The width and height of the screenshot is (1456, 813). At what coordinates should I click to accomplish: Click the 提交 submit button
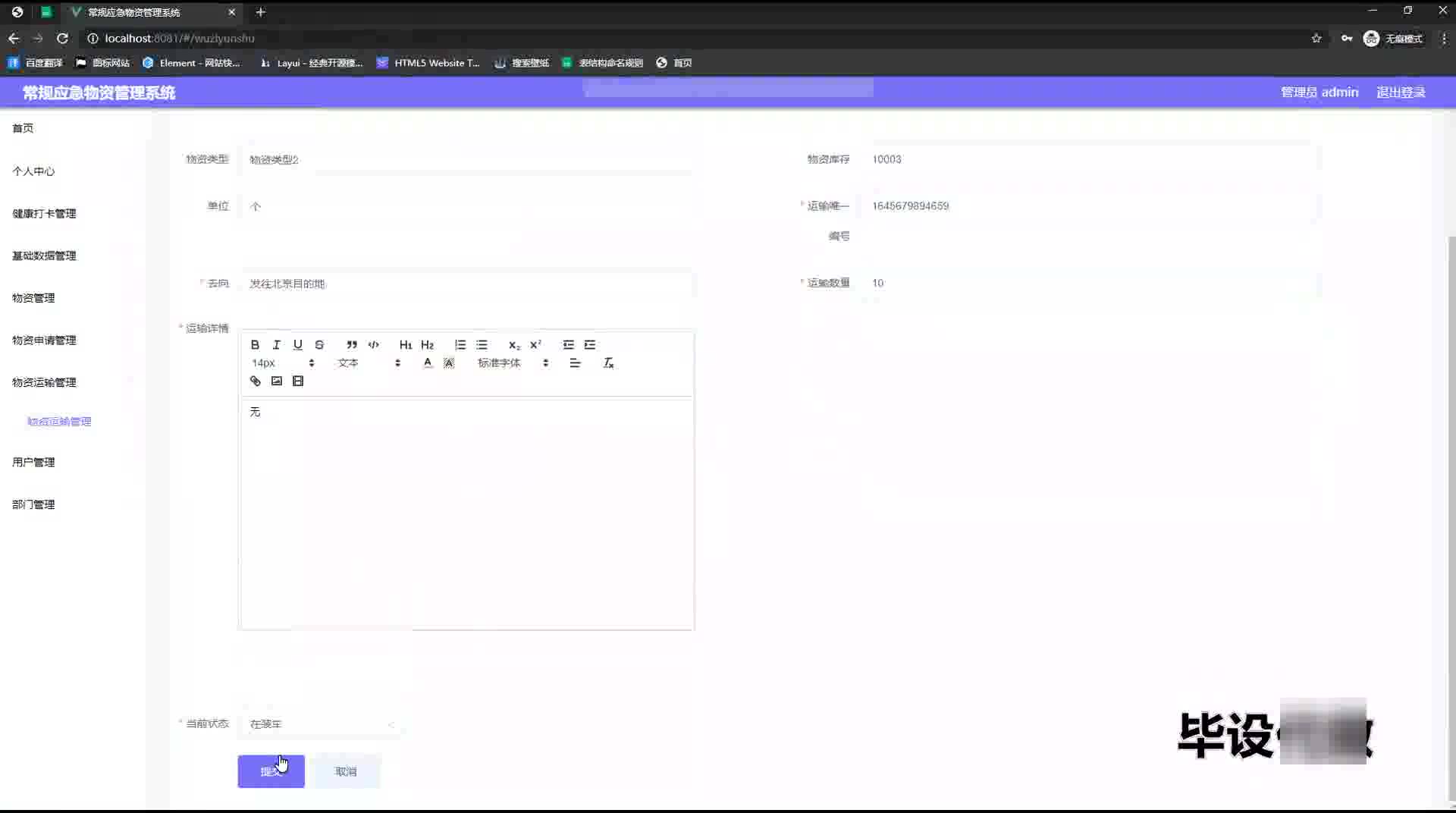click(x=271, y=771)
